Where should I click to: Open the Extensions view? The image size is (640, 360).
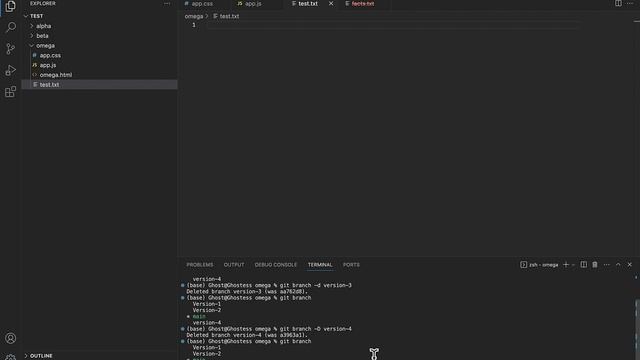click(11, 92)
